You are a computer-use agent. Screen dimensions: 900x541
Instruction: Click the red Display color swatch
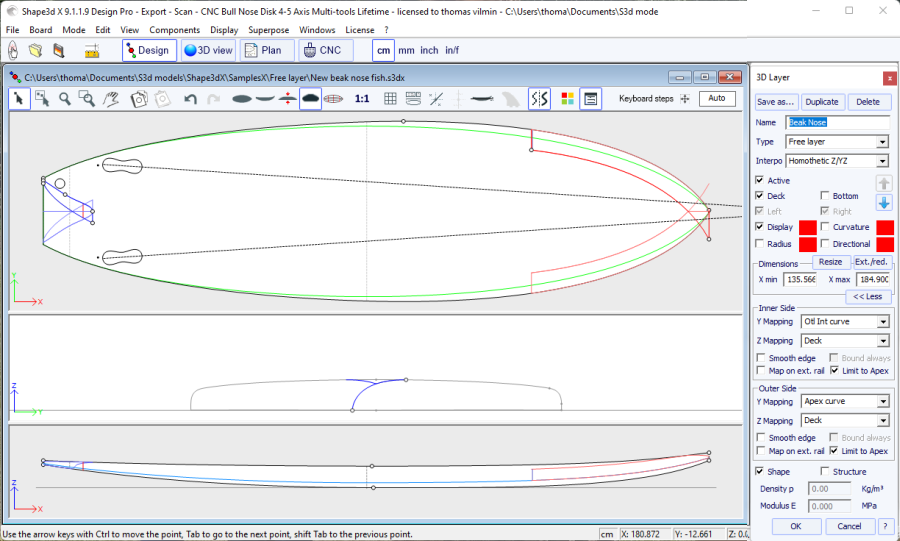tap(807, 227)
